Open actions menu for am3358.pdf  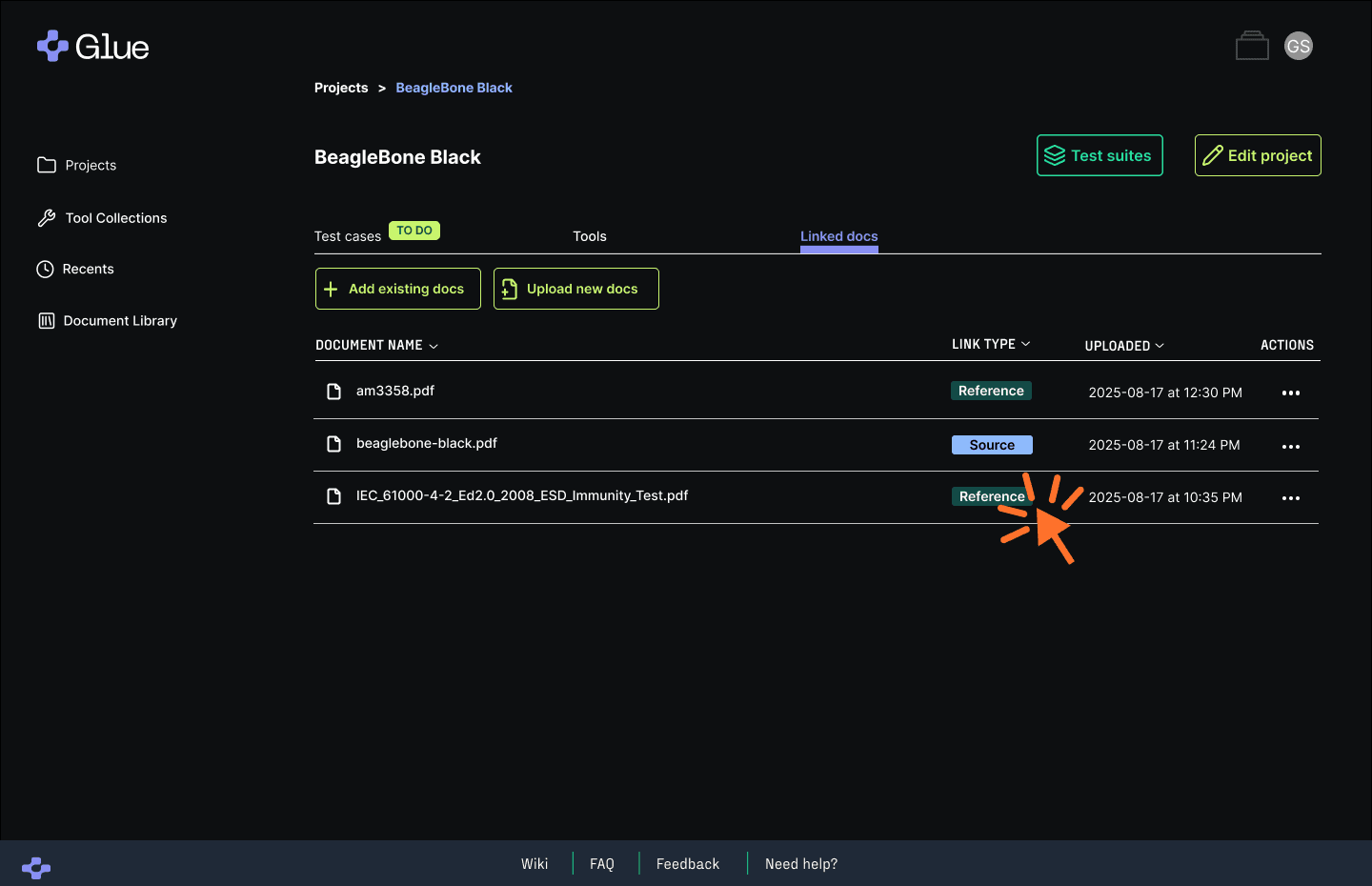(1291, 393)
